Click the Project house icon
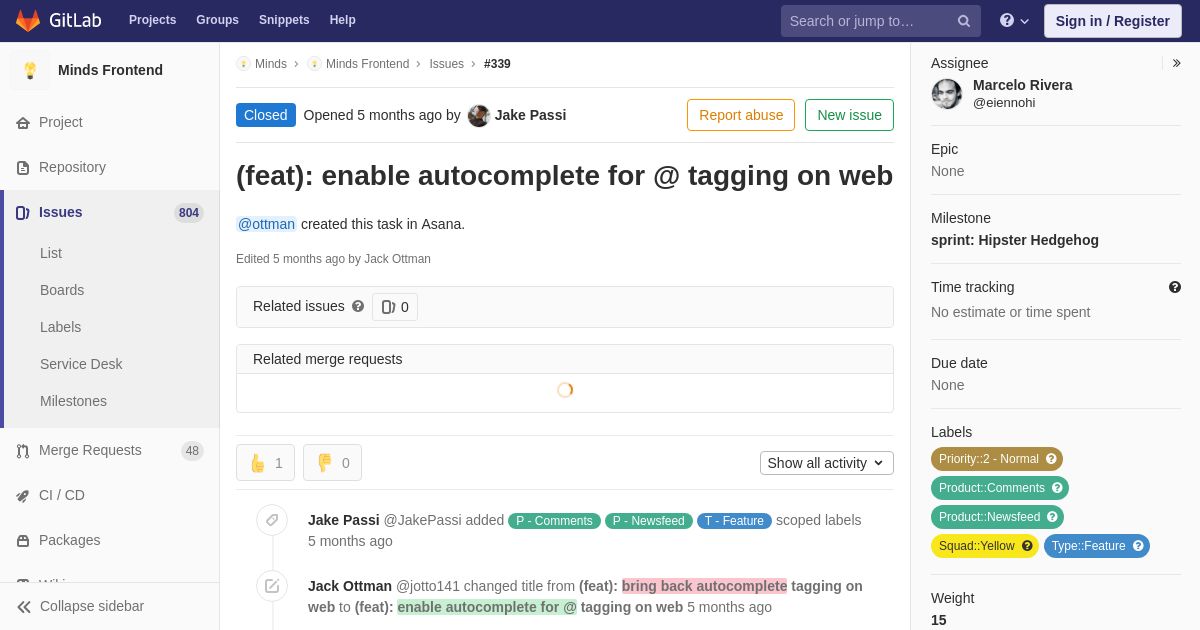1200x630 pixels. [23, 123]
